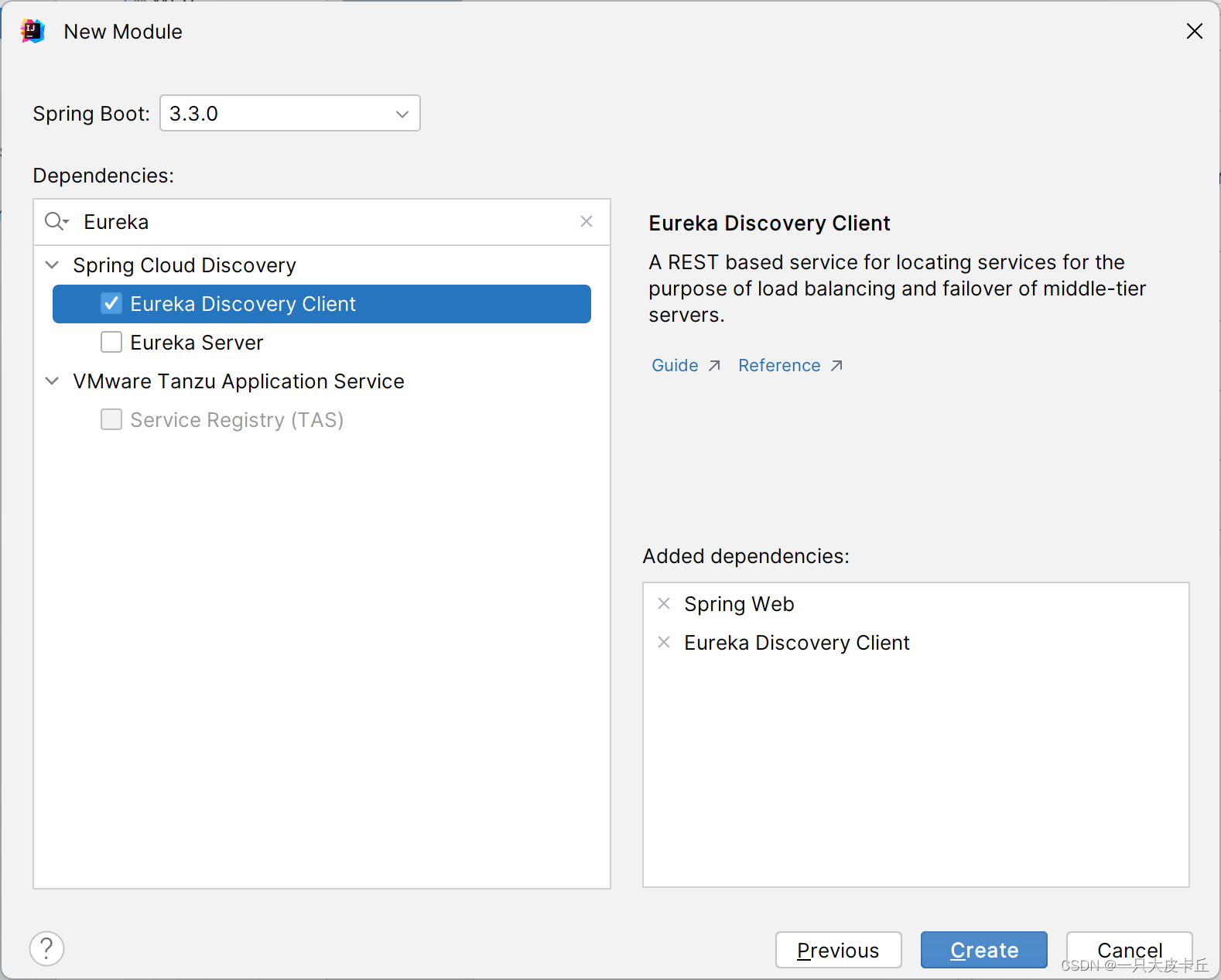The image size is (1221, 980).
Task: Click the Previous button
Action: [x=839, y=950]
